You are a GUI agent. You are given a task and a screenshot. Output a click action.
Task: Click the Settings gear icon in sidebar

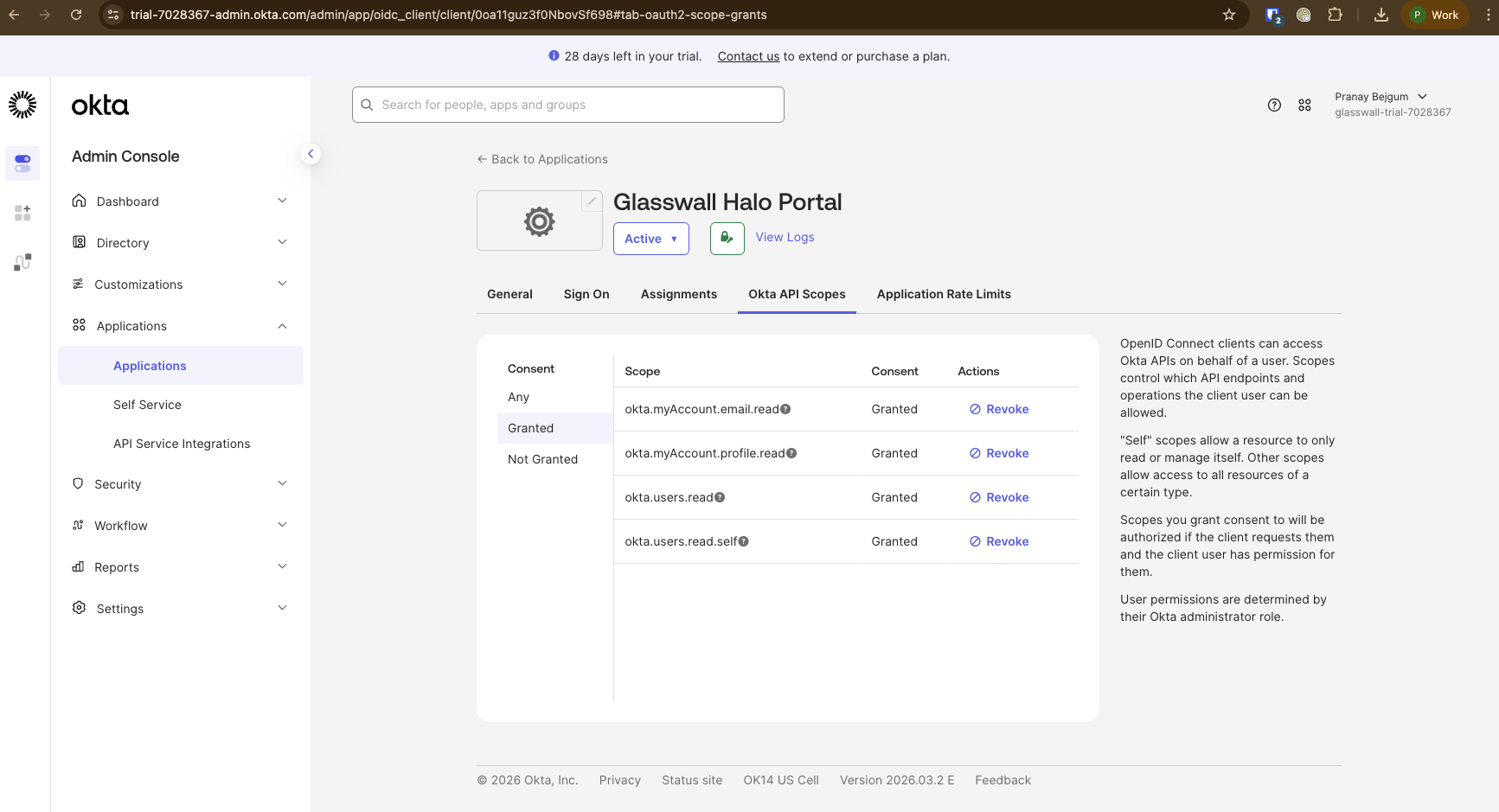(79, 608)
